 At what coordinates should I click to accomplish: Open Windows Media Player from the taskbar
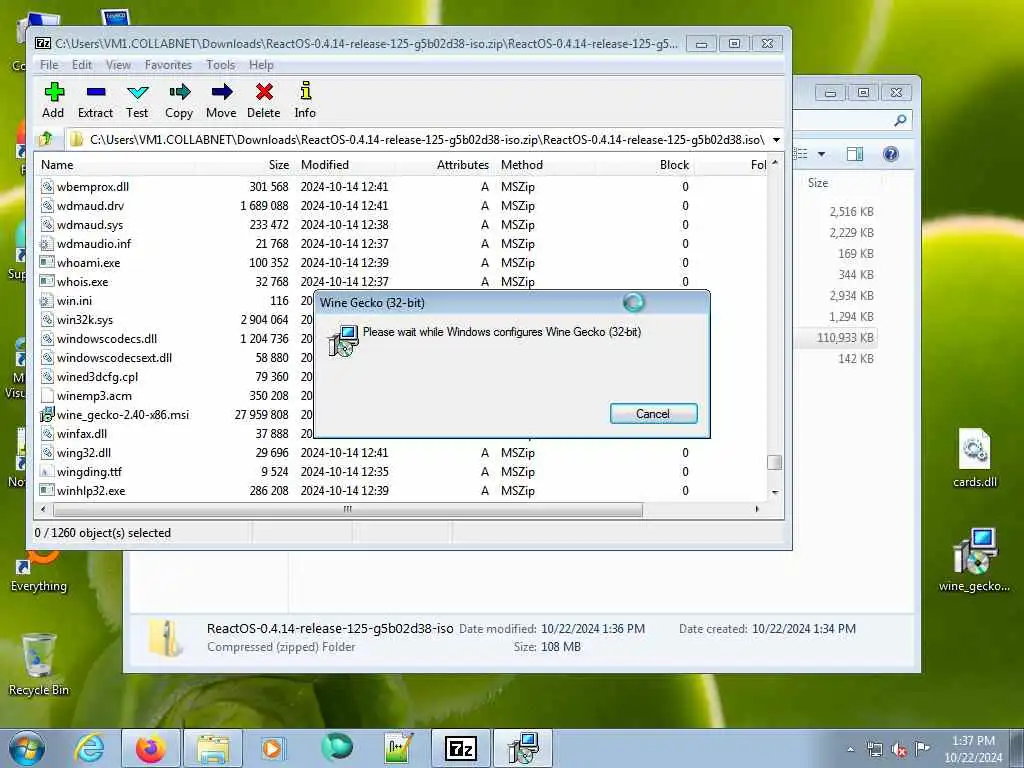(x=272, y=748)
